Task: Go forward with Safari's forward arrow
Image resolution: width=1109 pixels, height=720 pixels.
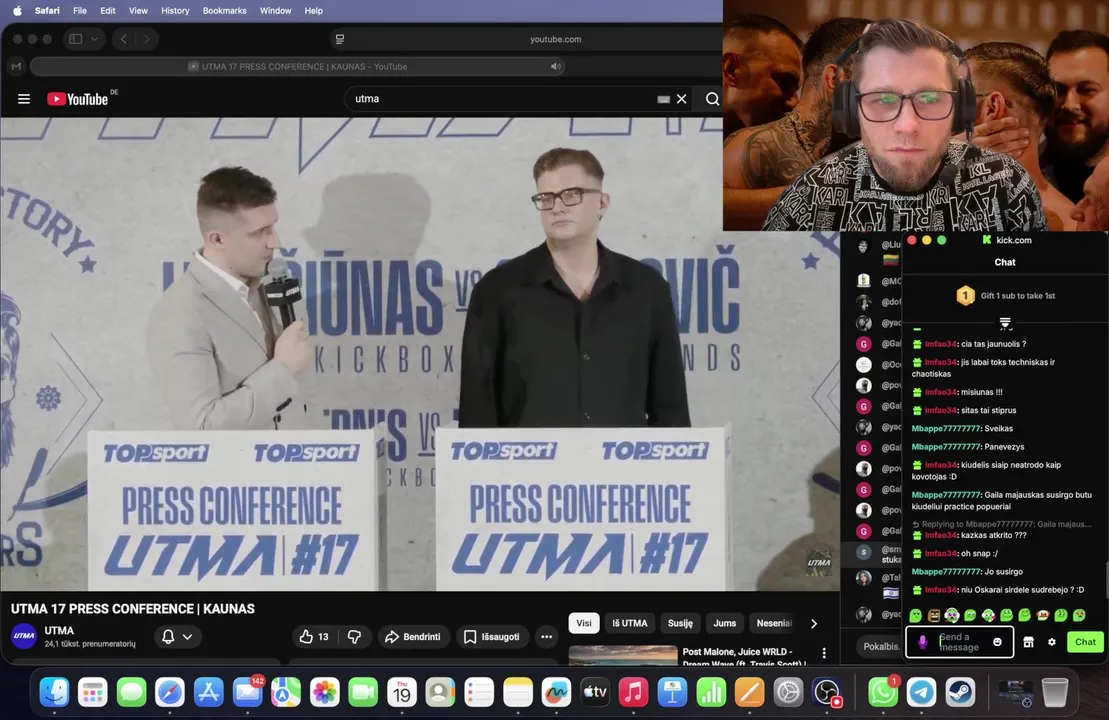Action: point(146,39)
